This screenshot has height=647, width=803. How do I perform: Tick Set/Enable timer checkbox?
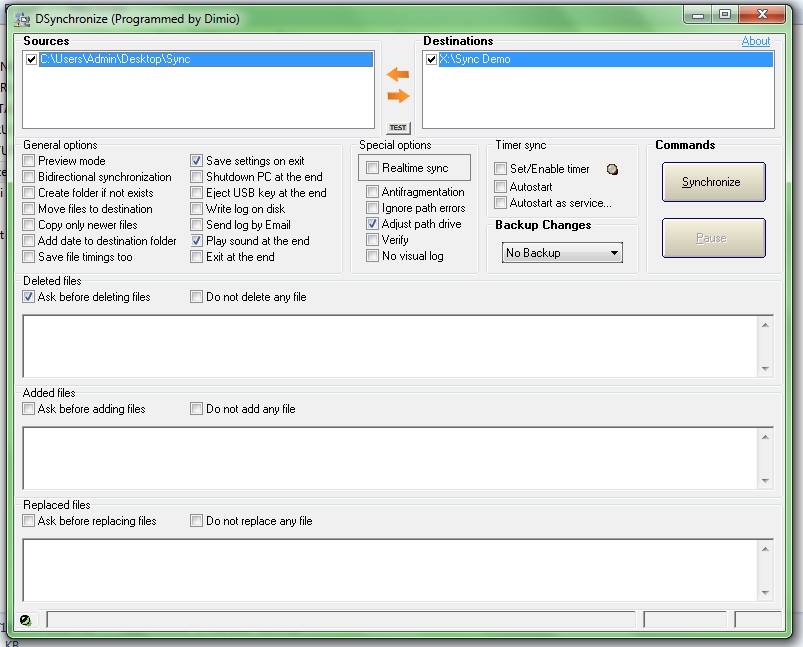pyautogui.click(x=500, y=169)
